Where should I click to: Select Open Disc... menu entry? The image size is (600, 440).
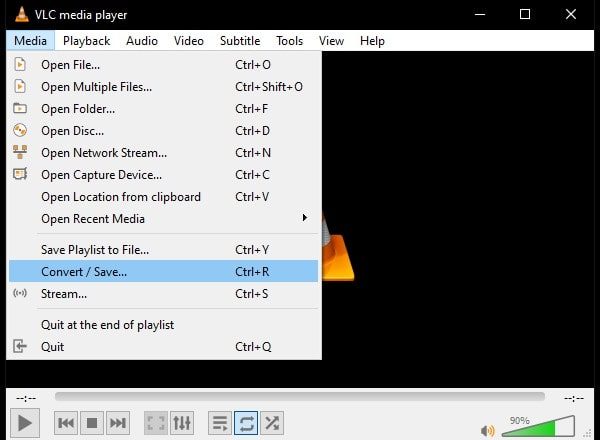click(x=163, y=131)
